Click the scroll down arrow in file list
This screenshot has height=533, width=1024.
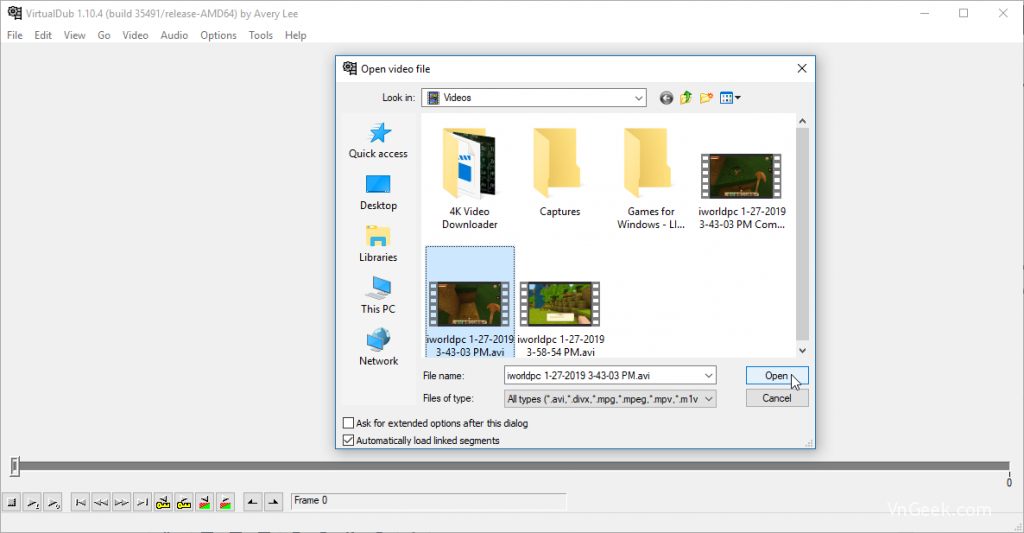pyautogui.click(x=803, y=351)
